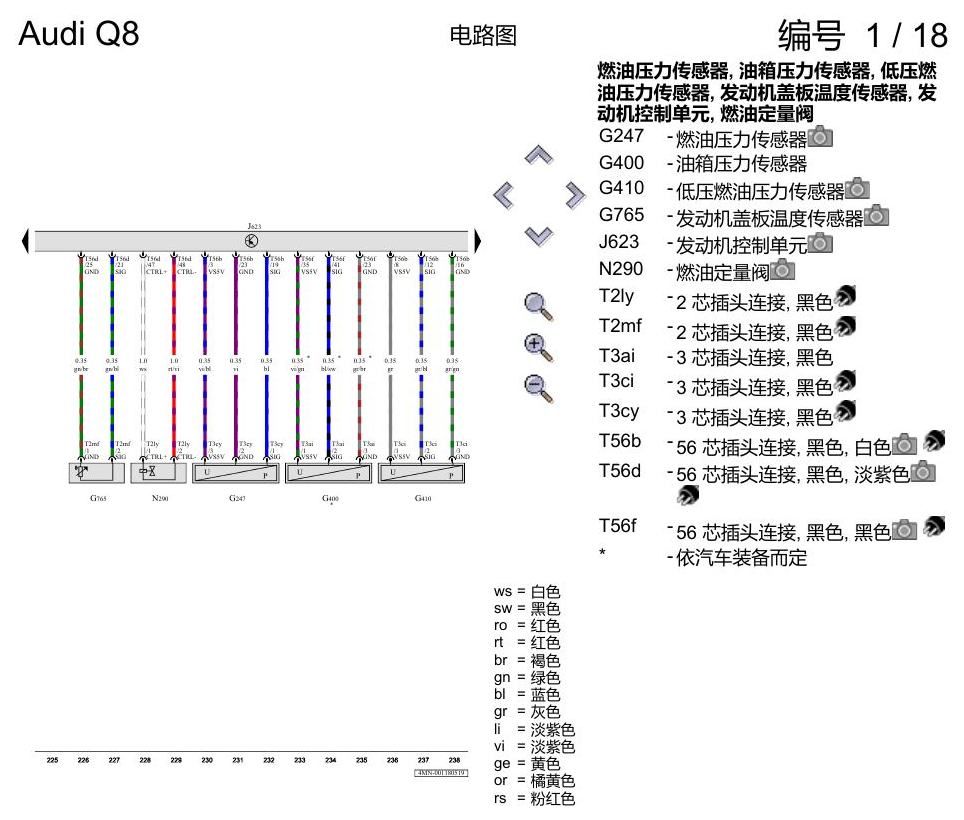Click the right continuation arrow of J623 bar
Viewport: 964px width, 820px height.
click(477, 241)
